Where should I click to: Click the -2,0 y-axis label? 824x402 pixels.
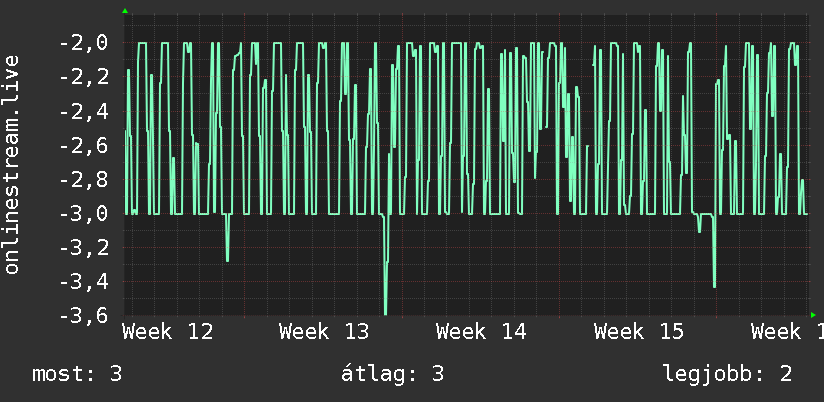click(x=84, y=43)
